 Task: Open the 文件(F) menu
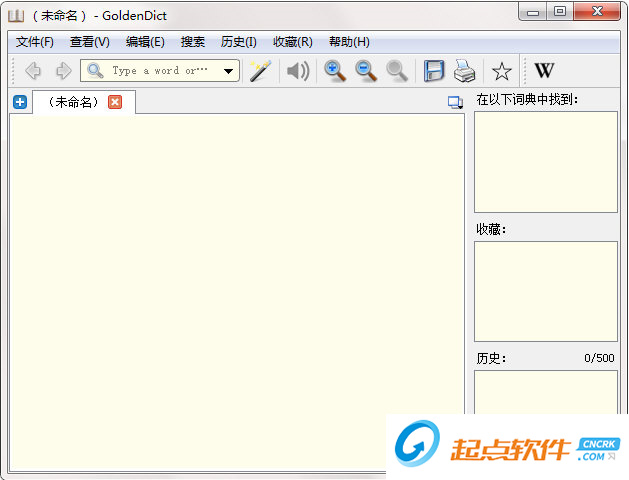(x=35, y=42)
